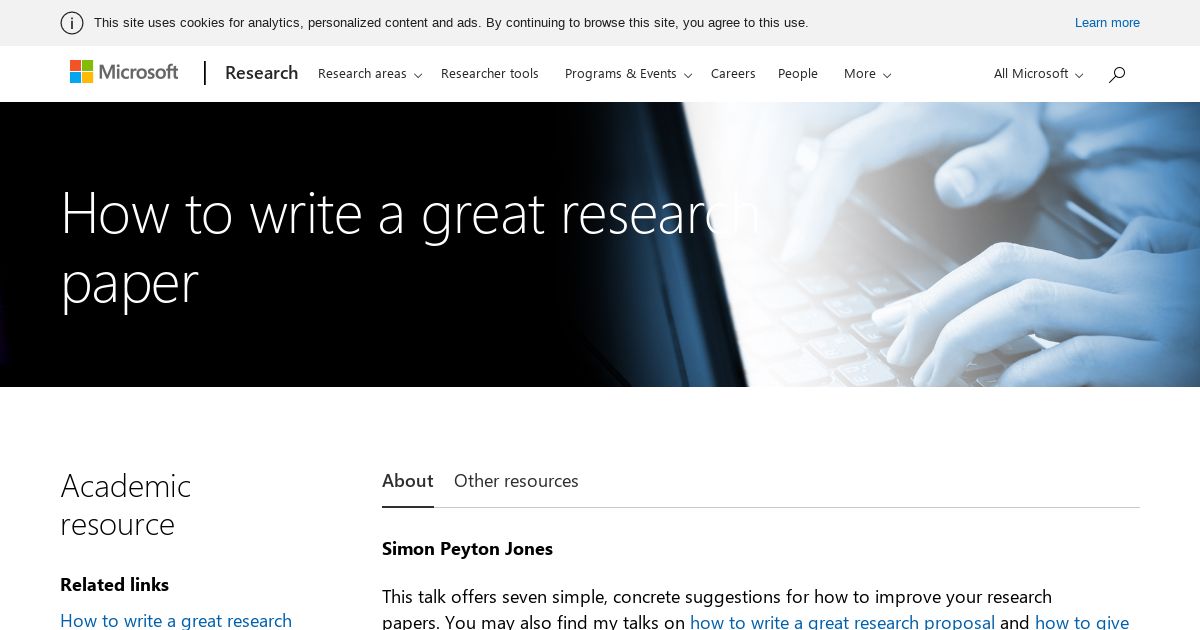
Task: Click the Microsoft logo
Action: 124,72
